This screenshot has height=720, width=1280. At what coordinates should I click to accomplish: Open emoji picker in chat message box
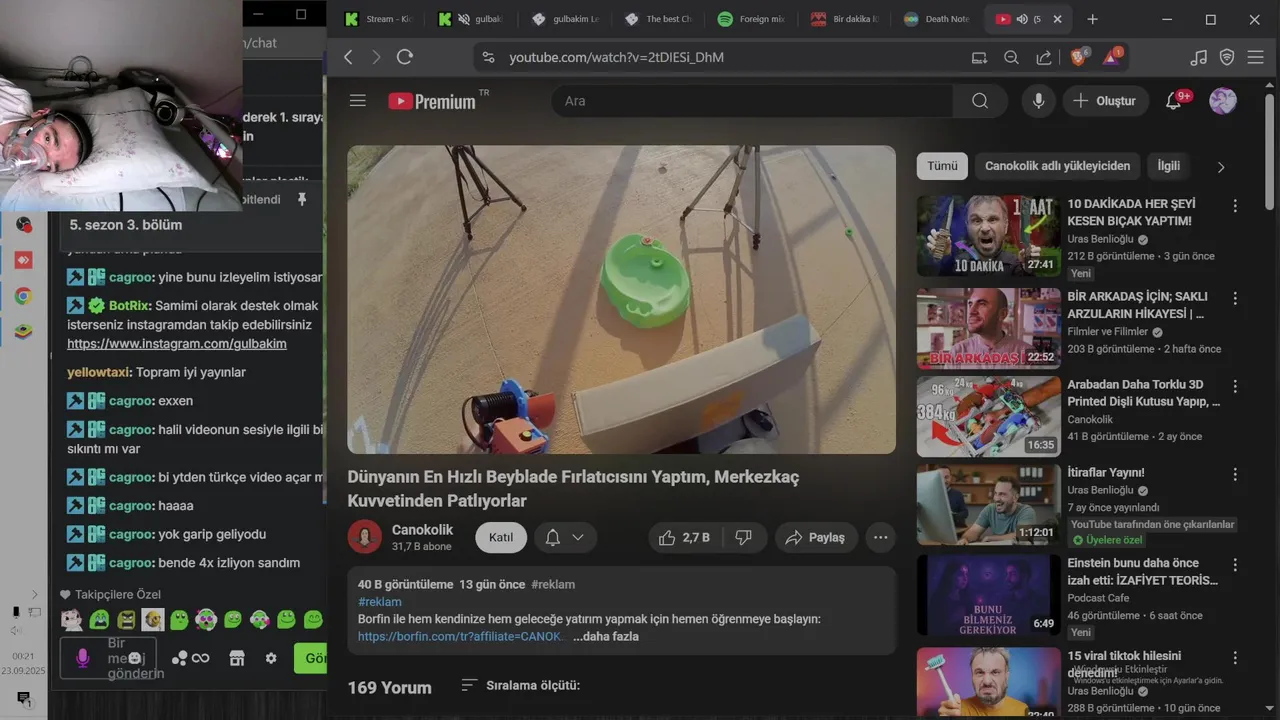tap(135, 658)
